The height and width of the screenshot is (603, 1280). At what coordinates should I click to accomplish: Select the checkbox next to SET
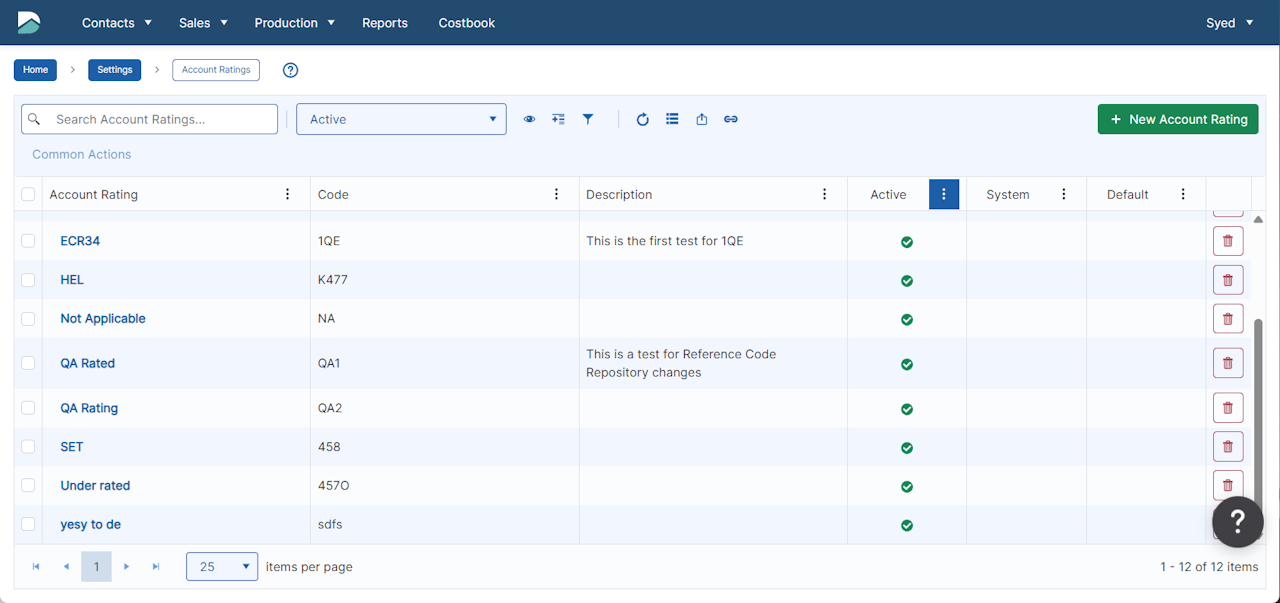click(x=28, y=447)
